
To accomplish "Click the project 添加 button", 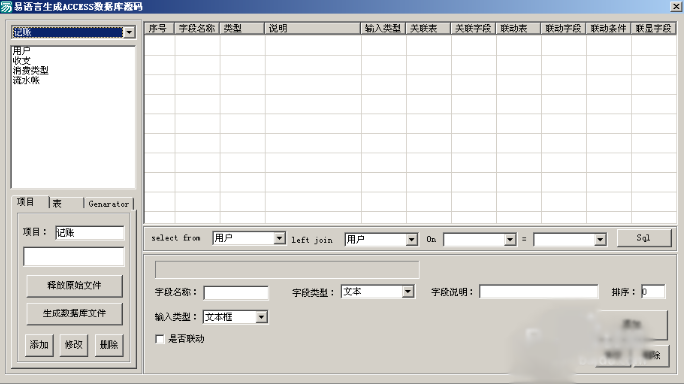I will (39, 345).
